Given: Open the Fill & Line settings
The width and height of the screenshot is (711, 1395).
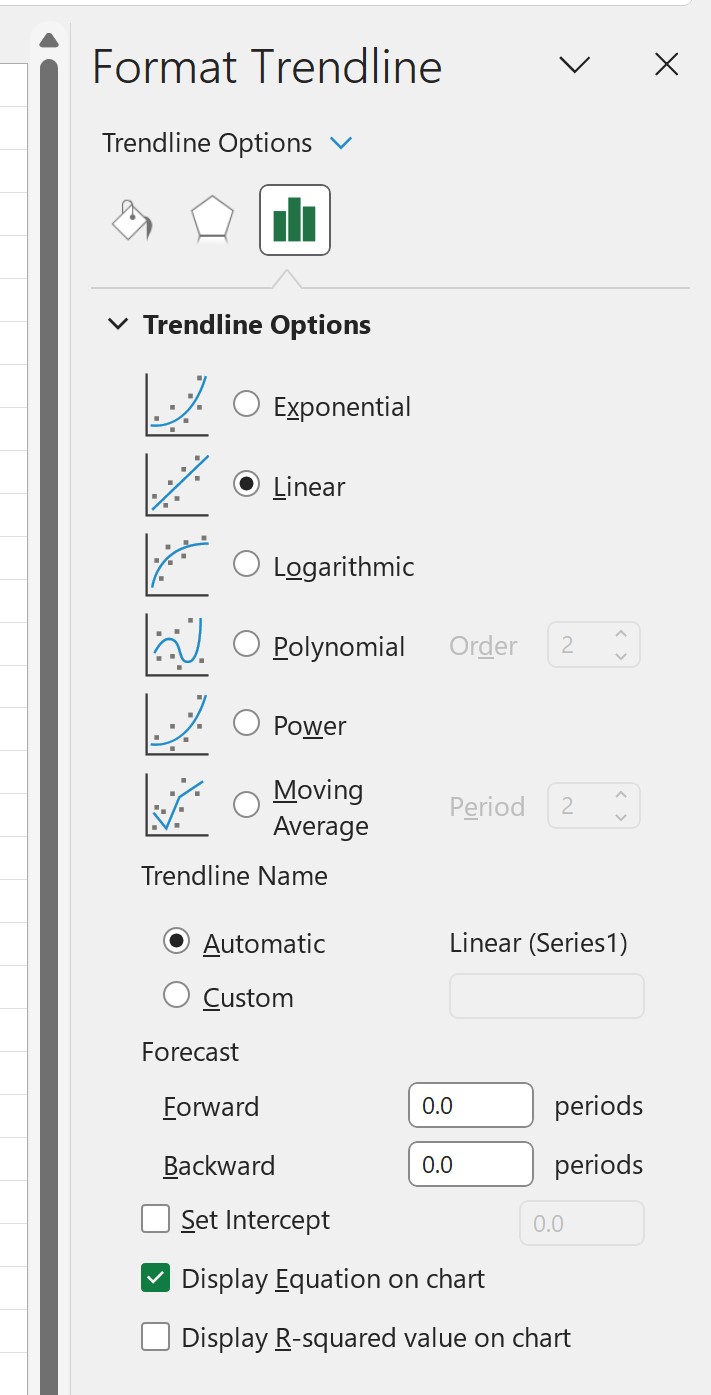Looking at the screenshot, I should point(131,220).
